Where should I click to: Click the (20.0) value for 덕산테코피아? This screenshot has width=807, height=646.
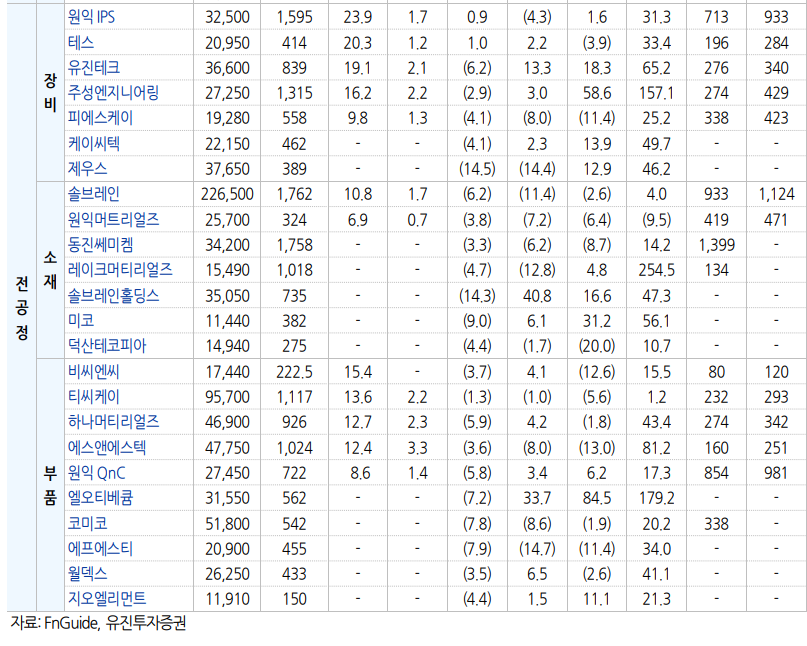pos(597,346)
